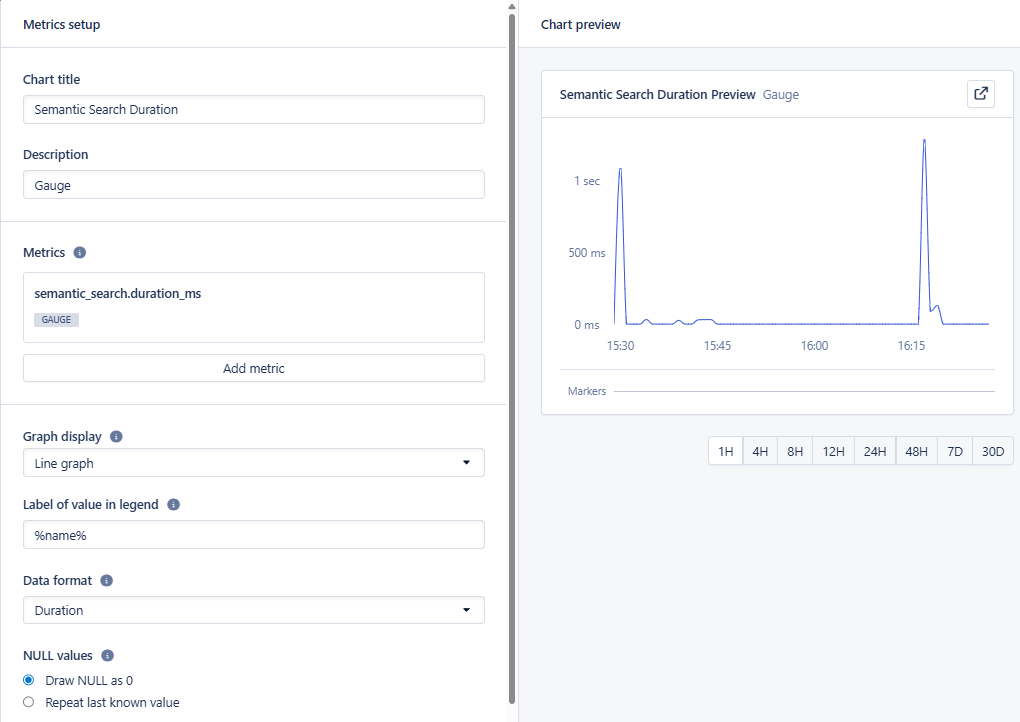This screenshot has height=722, width=1020.
Task: Click the info icon for Label of value
Action: pos(172,504)
